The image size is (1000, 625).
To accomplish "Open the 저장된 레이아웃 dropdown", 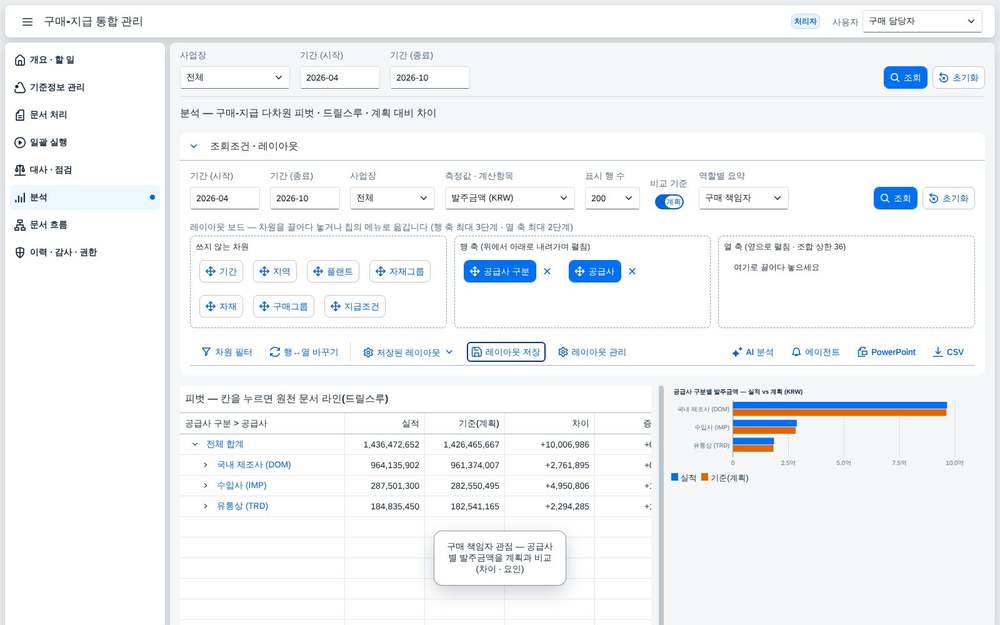I will pyautogui.click(x=408, y=352).
